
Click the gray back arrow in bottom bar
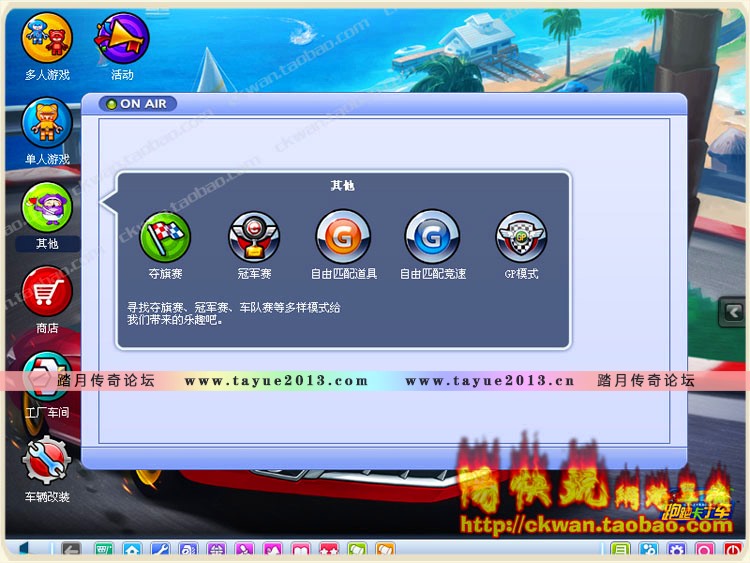coord(71,550)
